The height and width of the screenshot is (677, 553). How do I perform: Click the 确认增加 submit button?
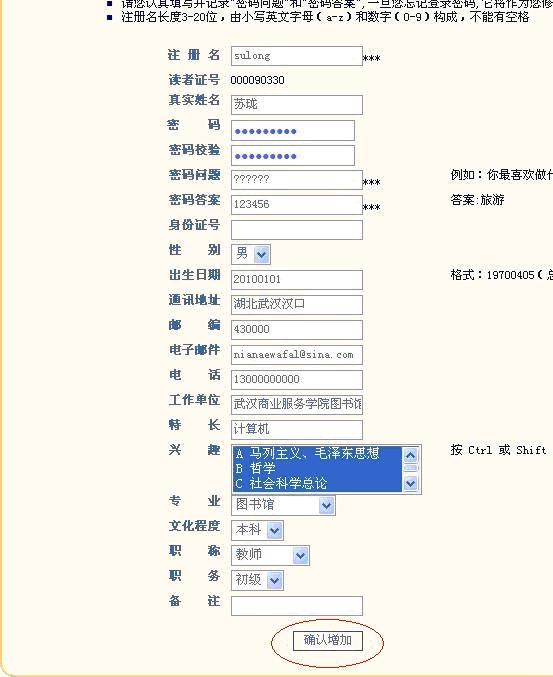tap(328, 640)
